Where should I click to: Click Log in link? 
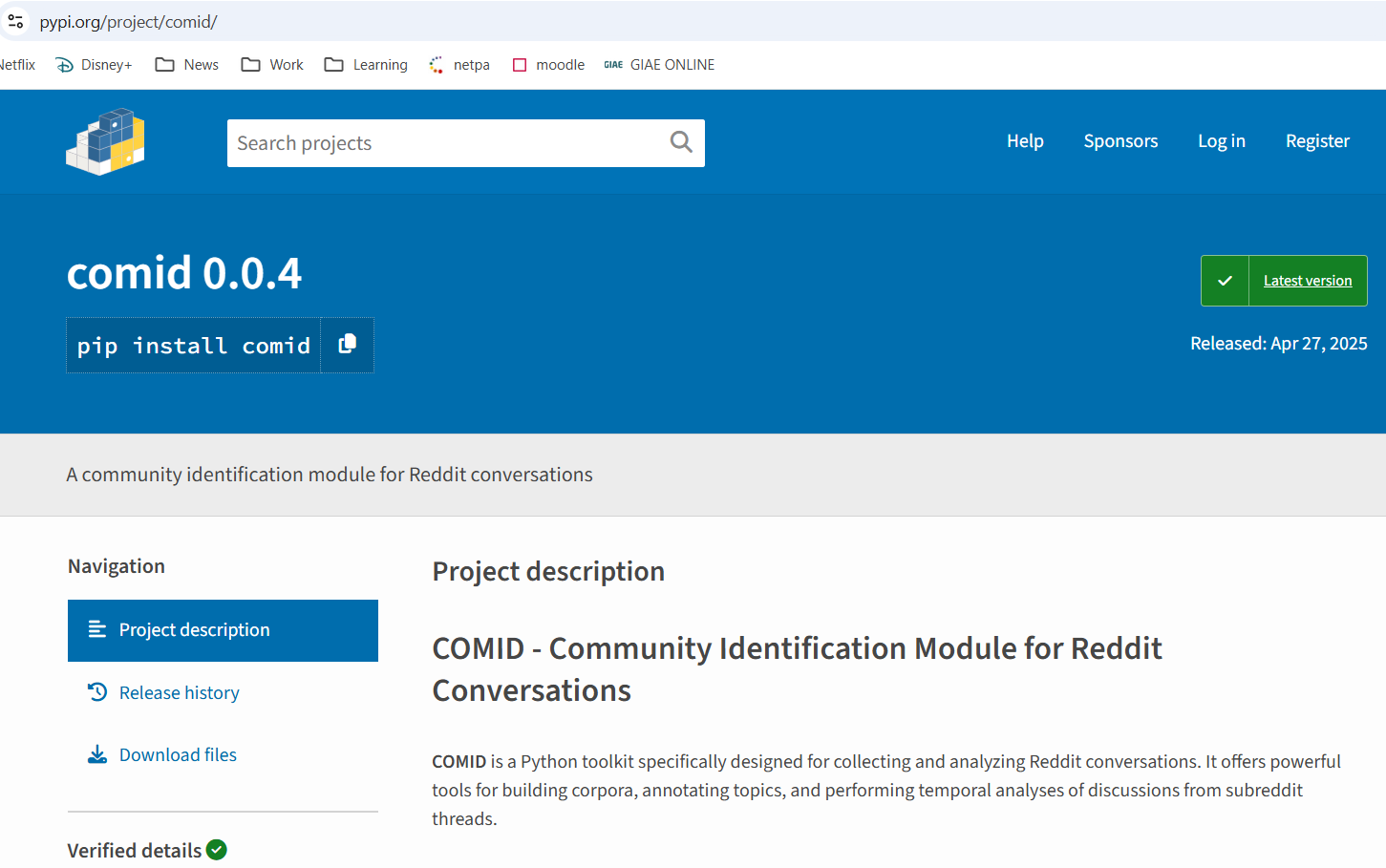1221,141
